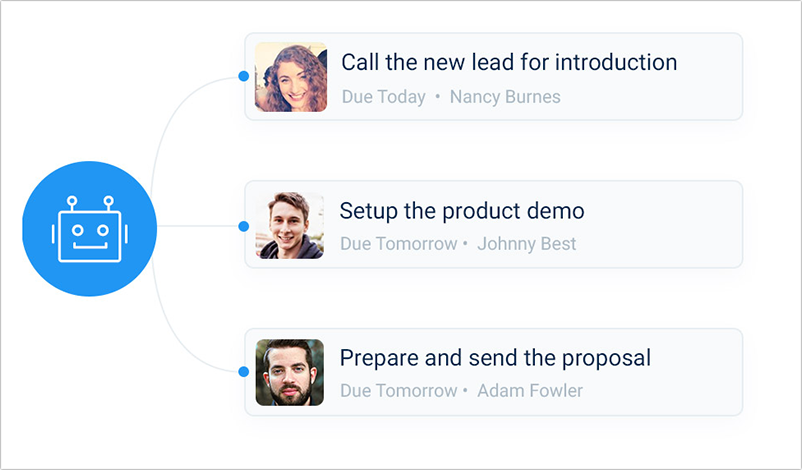Click the blue robot automation icon
Image resolution: width=802 pixels, height=470 pixels.
point(90,229)
